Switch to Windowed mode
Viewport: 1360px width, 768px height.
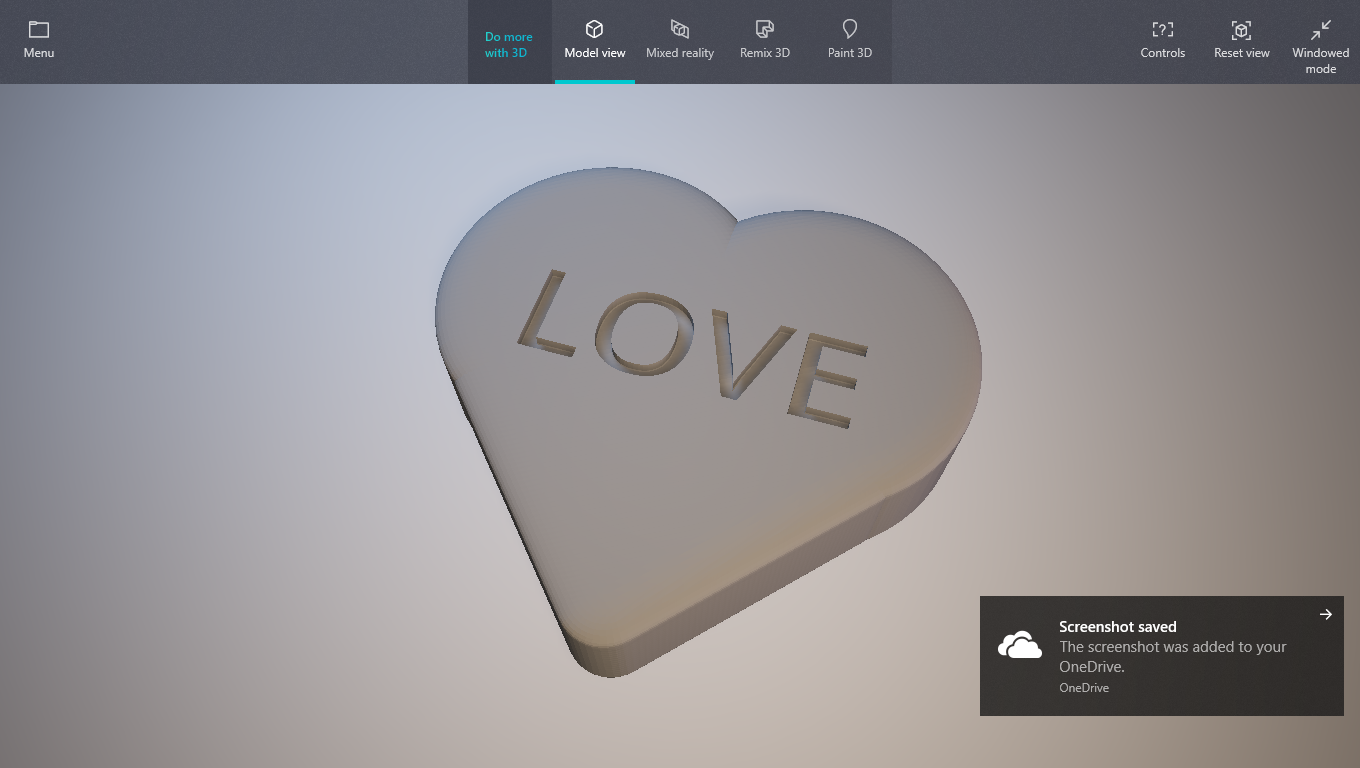point(1321,46)
